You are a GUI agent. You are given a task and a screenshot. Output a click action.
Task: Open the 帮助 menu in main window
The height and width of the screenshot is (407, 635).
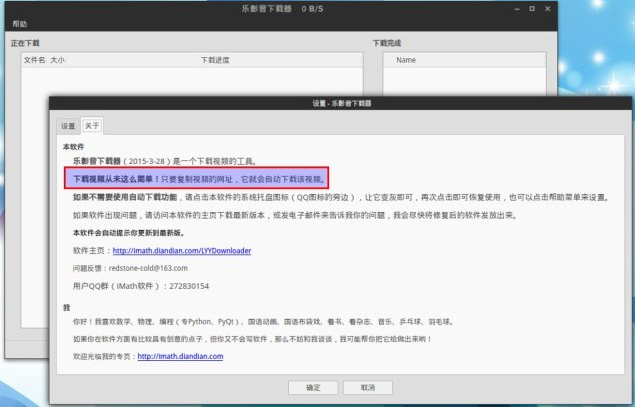[x=19, y=24]
